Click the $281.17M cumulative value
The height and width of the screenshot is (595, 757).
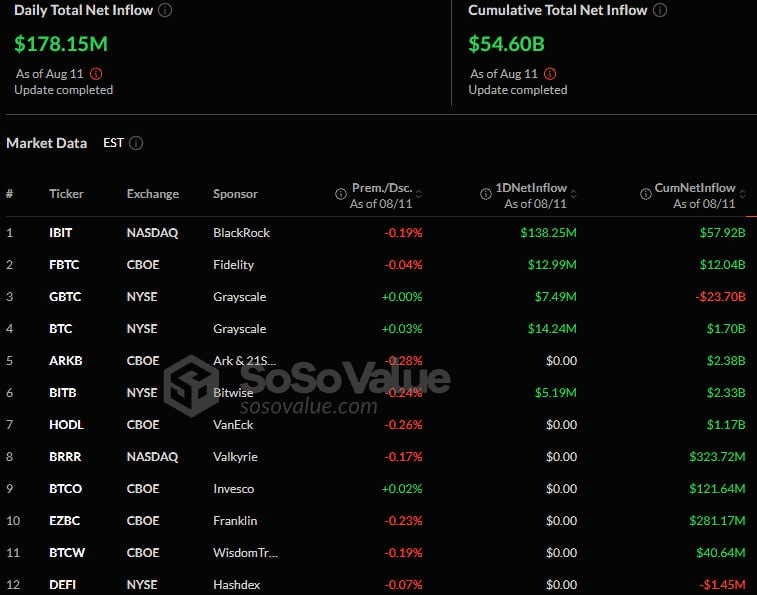[717, 521]
